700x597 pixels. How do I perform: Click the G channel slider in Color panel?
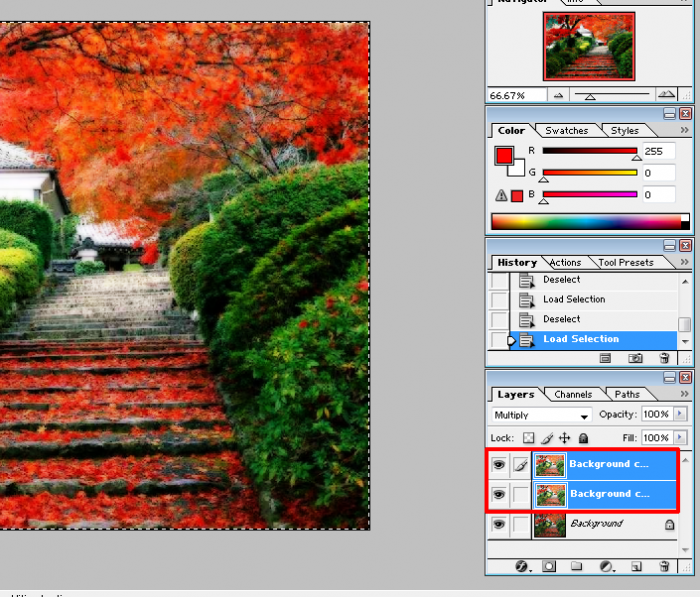(590, 172)
